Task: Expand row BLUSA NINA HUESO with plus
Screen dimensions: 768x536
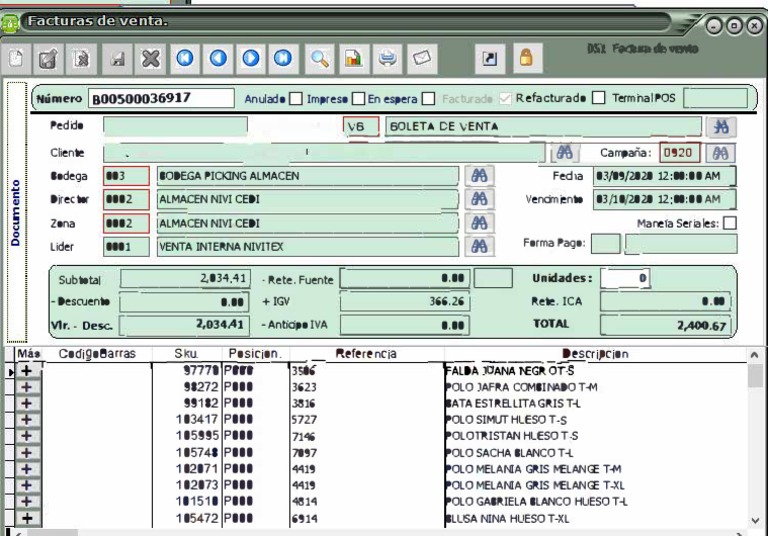Action: coord(27,518)
